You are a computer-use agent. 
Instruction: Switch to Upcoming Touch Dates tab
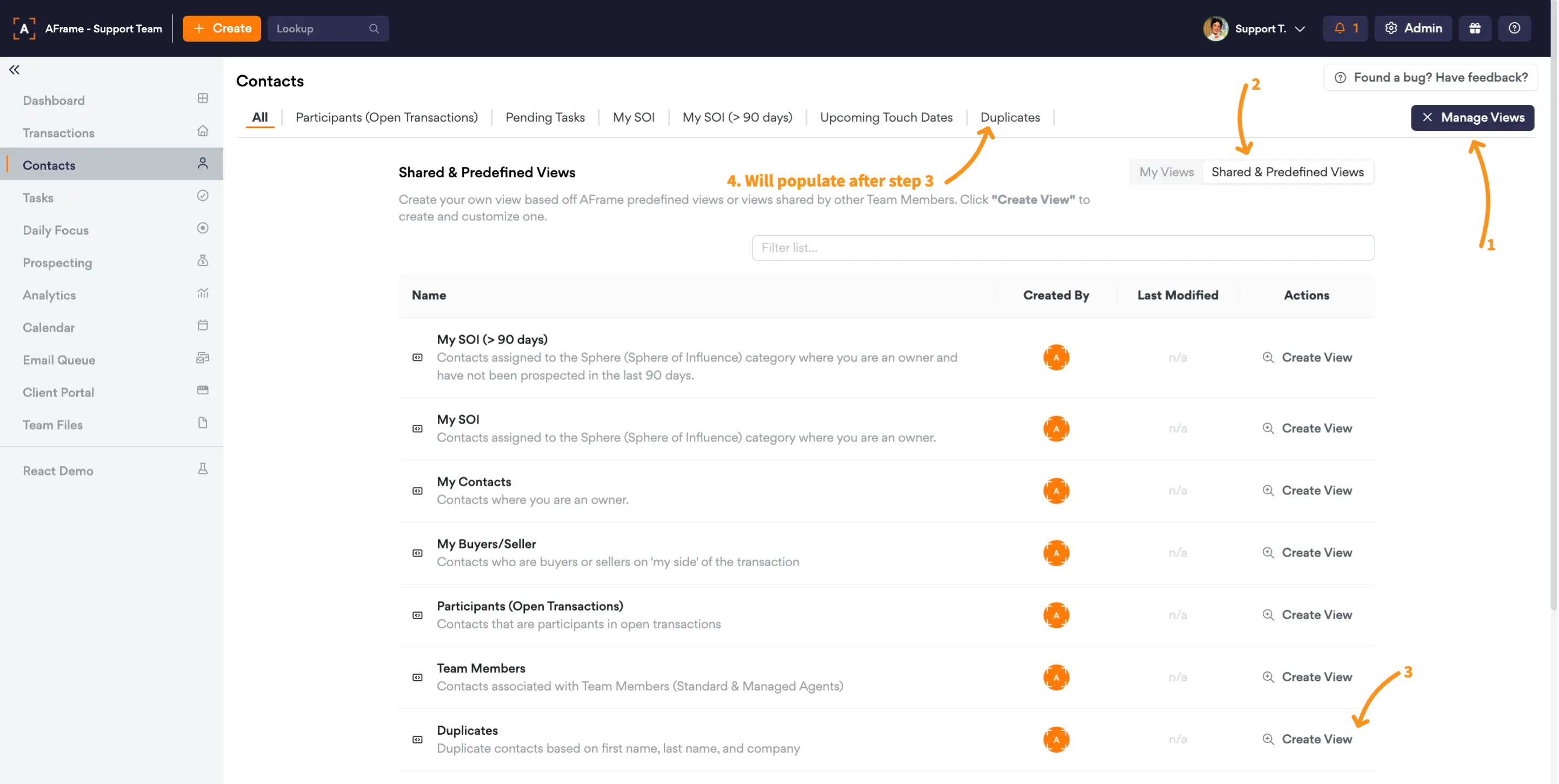pyautogui.click(x=886, y=117)
